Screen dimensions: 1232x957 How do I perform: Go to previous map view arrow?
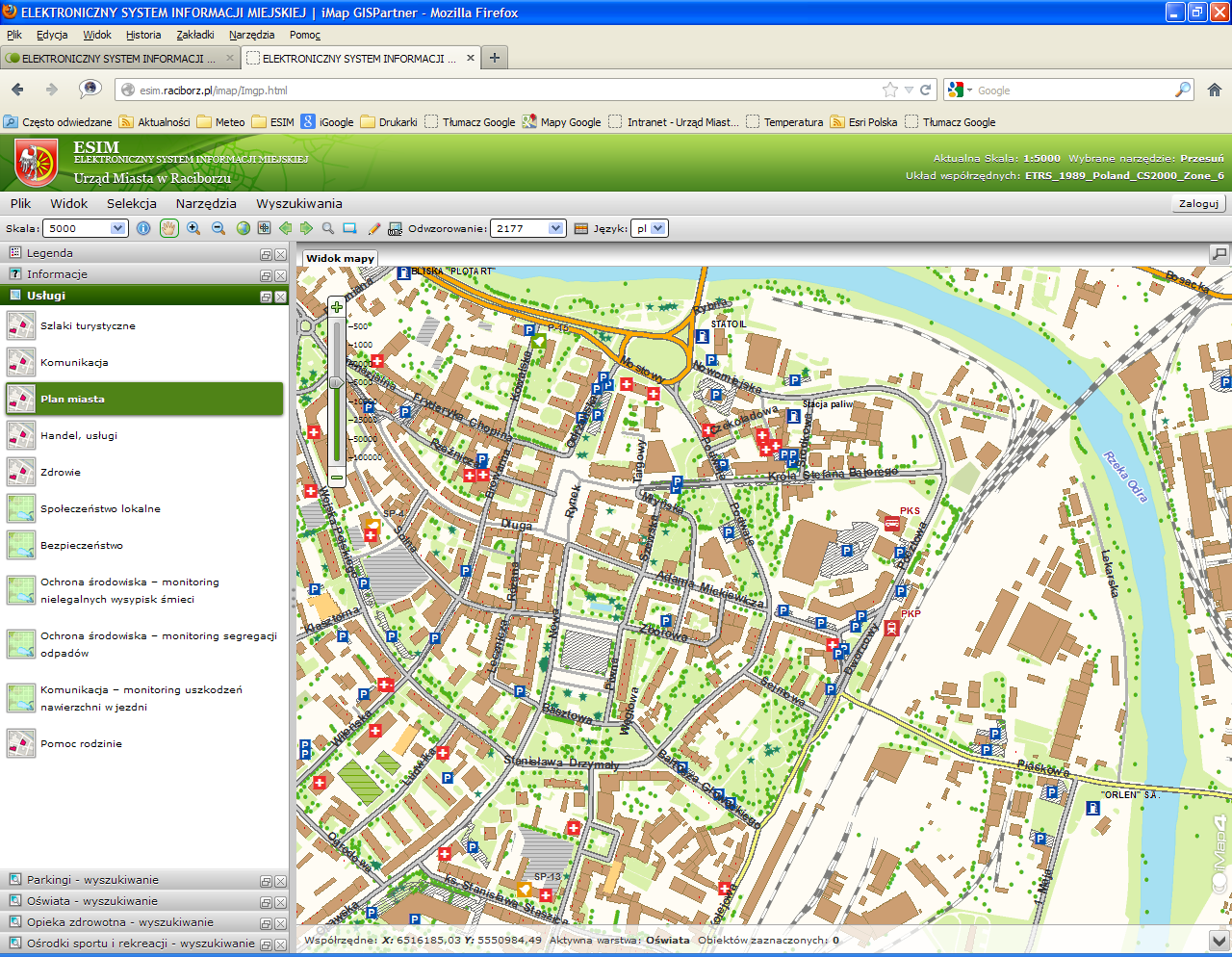[x=285, y=228]
